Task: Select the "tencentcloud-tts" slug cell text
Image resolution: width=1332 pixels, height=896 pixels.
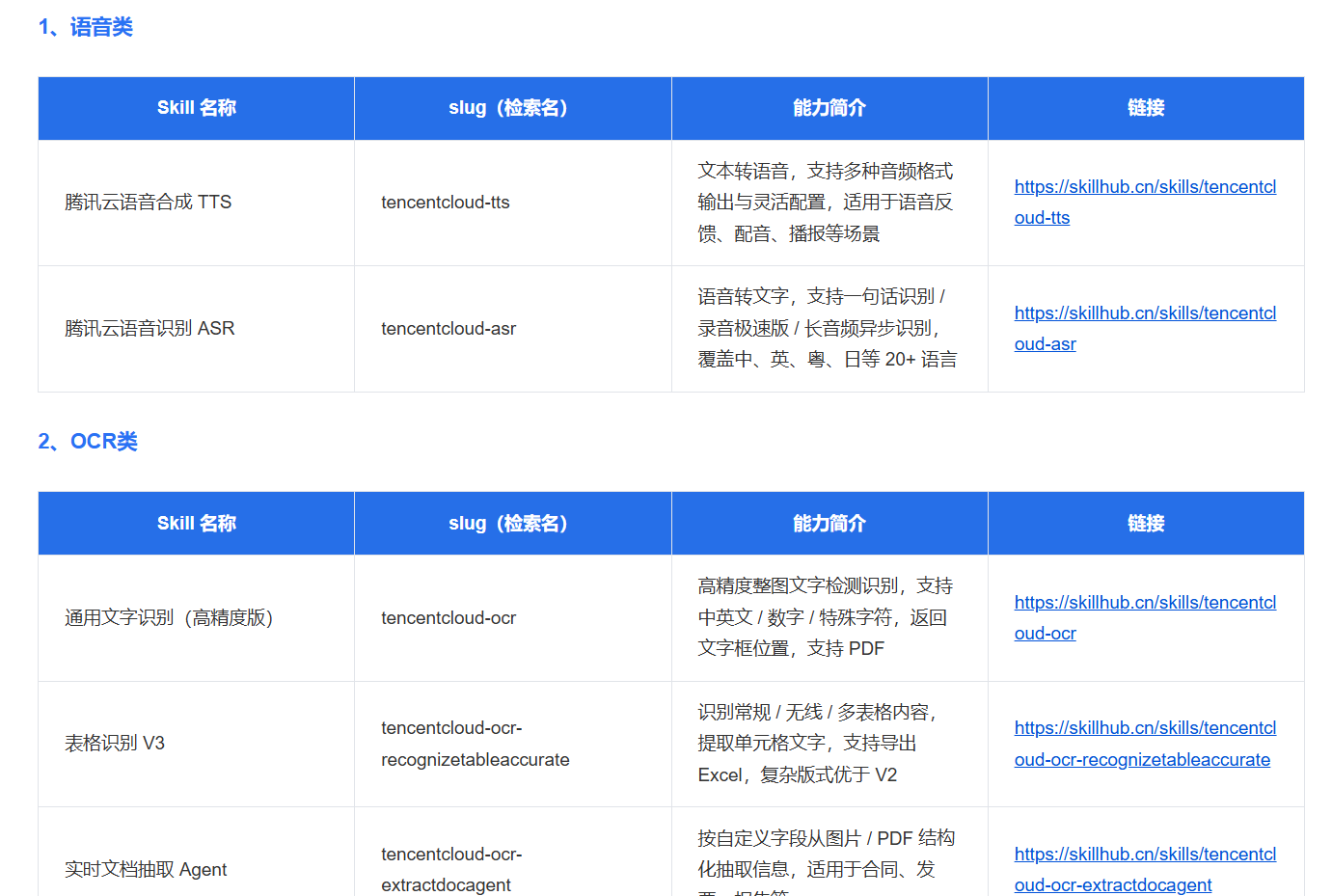Action: [446, 203]
